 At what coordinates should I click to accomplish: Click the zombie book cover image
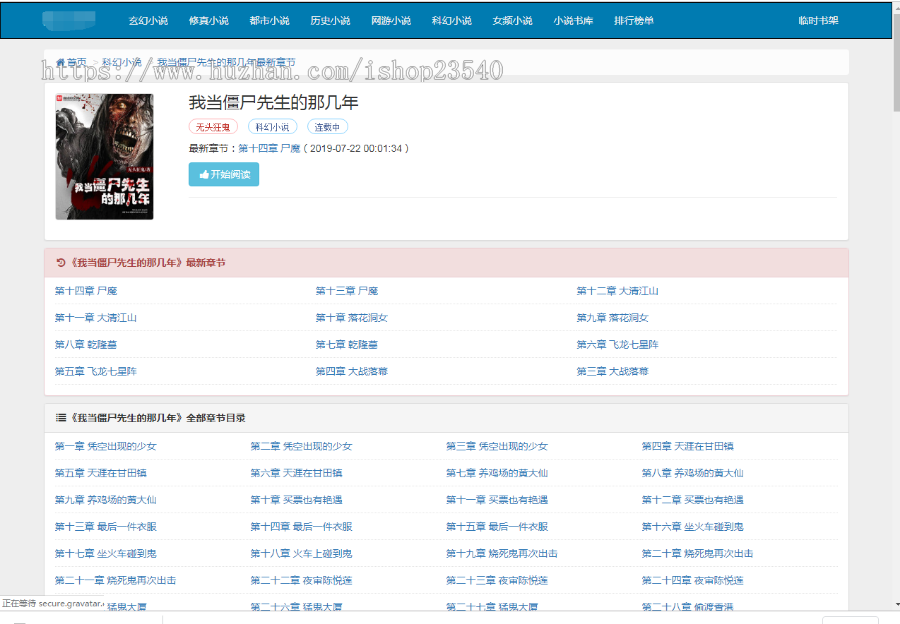pos(105,157)
